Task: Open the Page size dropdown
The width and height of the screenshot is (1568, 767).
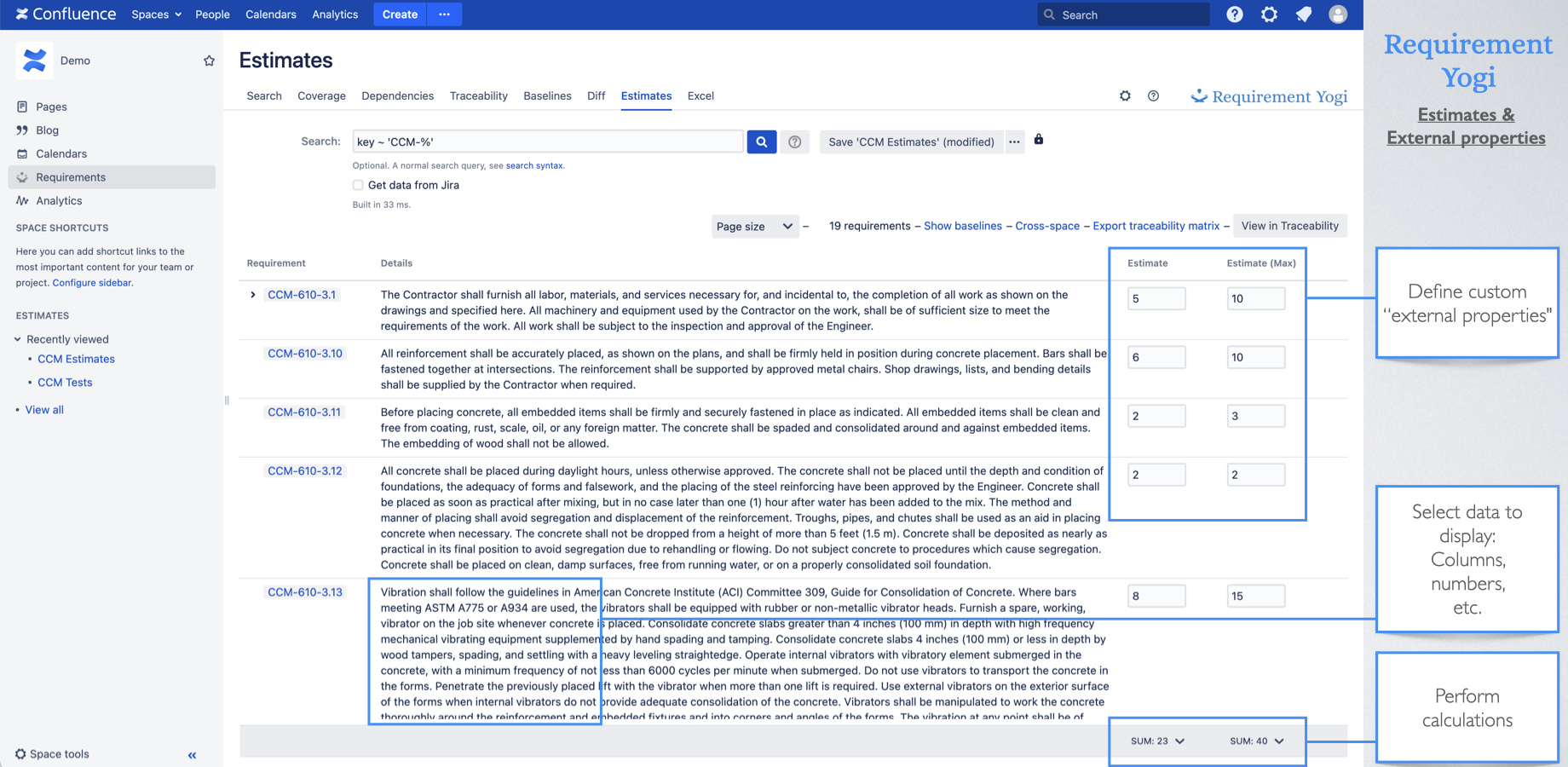Action: [754, 227]
